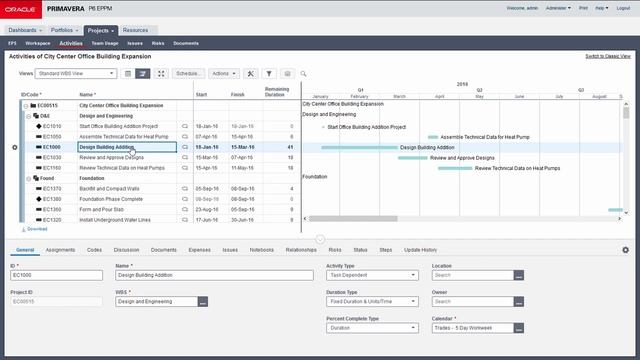Open discussion icon for EC1030 row
Image resolution: width=640 pixels, height=360 pixels.
185,158
